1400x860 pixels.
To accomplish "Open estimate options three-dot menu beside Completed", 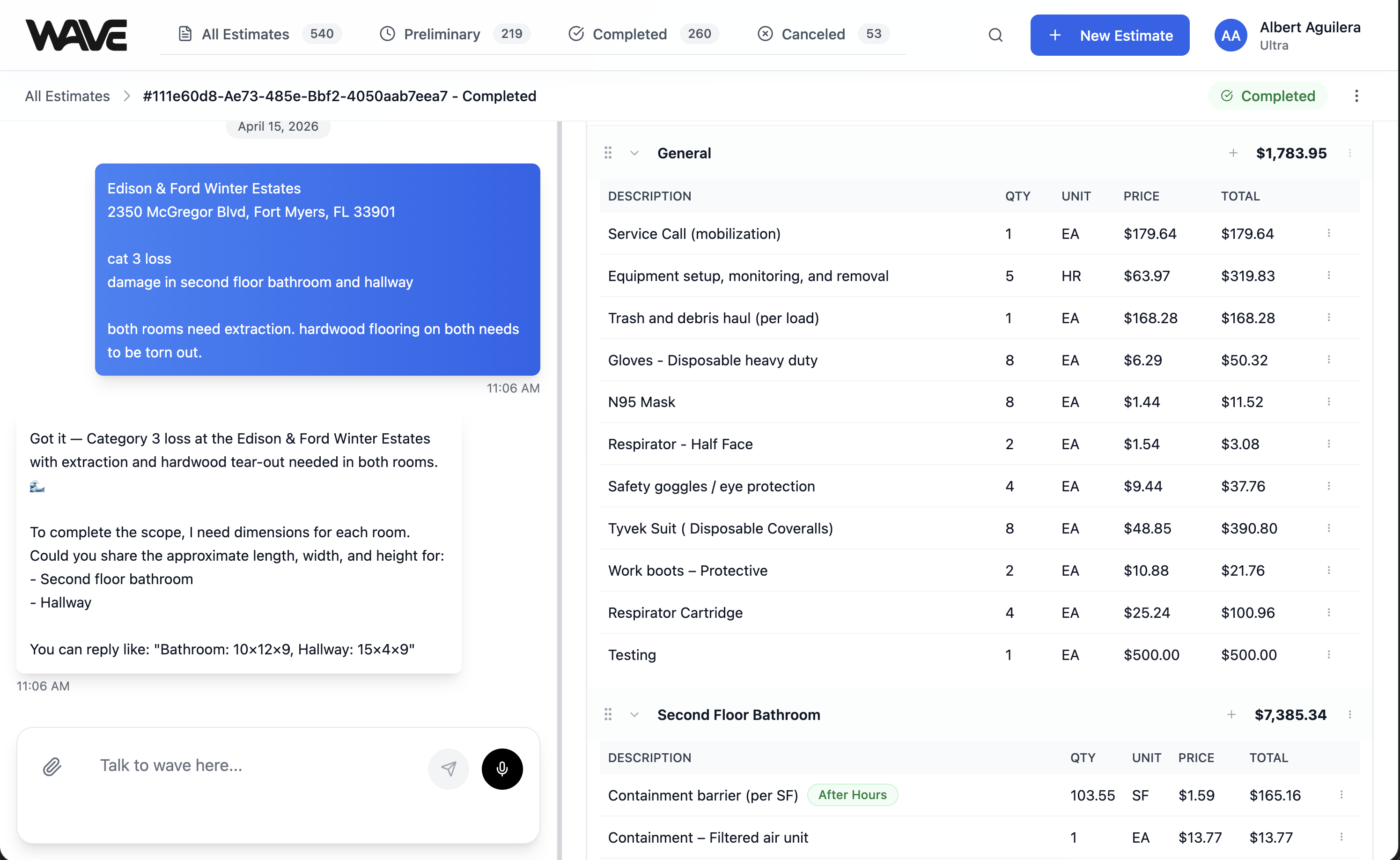I will (1356, 96).
